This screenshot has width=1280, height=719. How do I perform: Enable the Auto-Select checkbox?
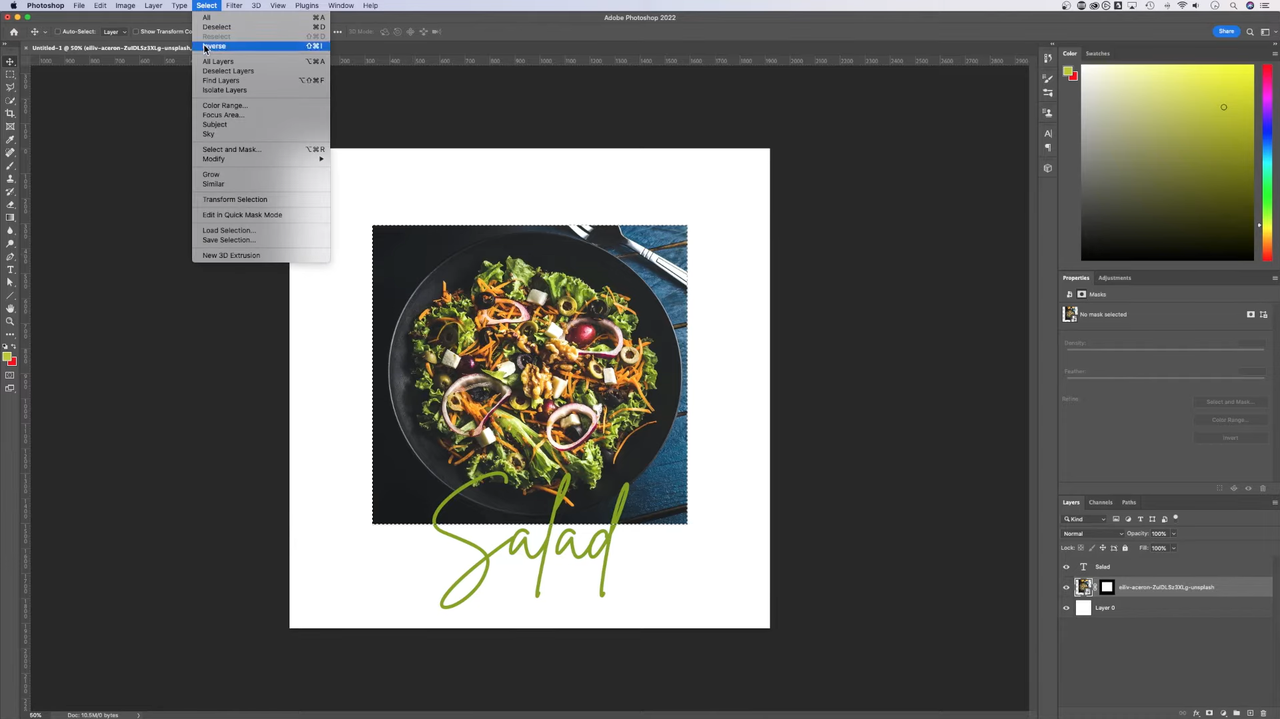[58, 32]
